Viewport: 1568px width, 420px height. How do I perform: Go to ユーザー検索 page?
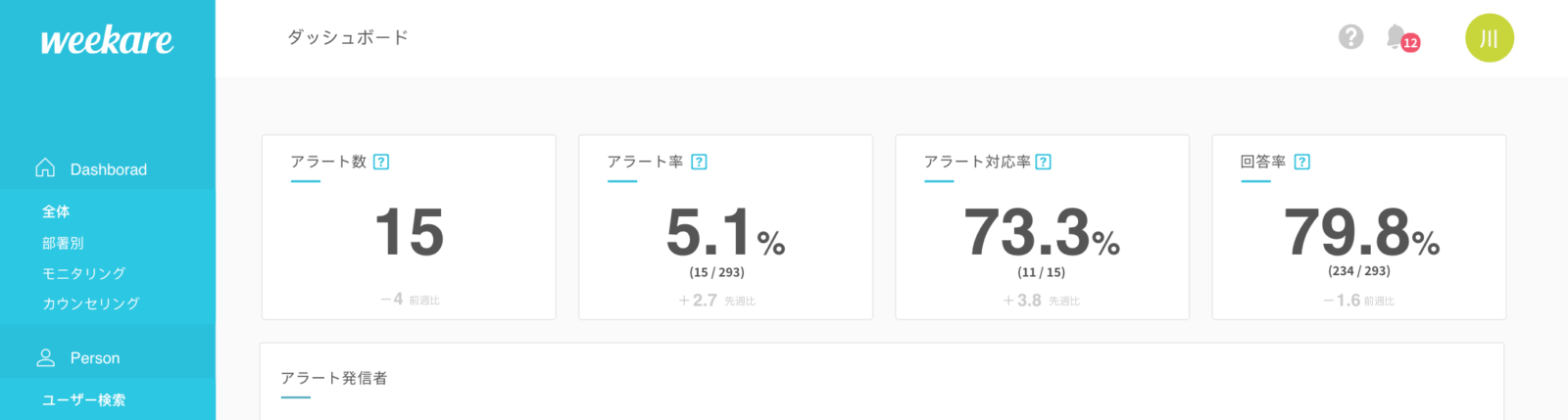[83, 399]
